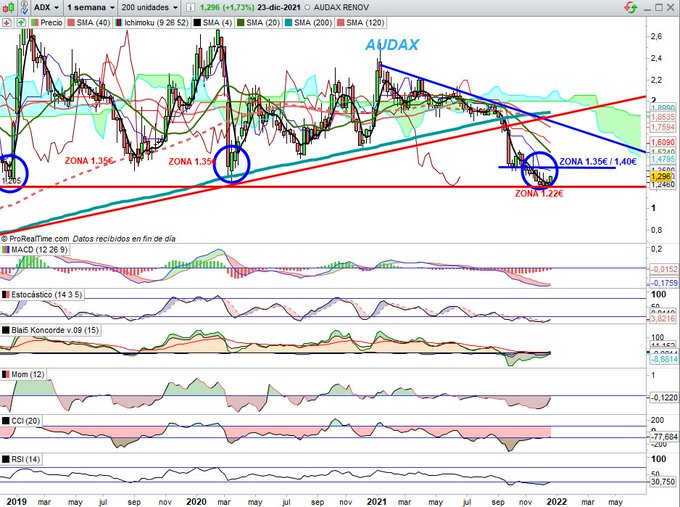Click the bar spacing icon beside units

point(190,7)
